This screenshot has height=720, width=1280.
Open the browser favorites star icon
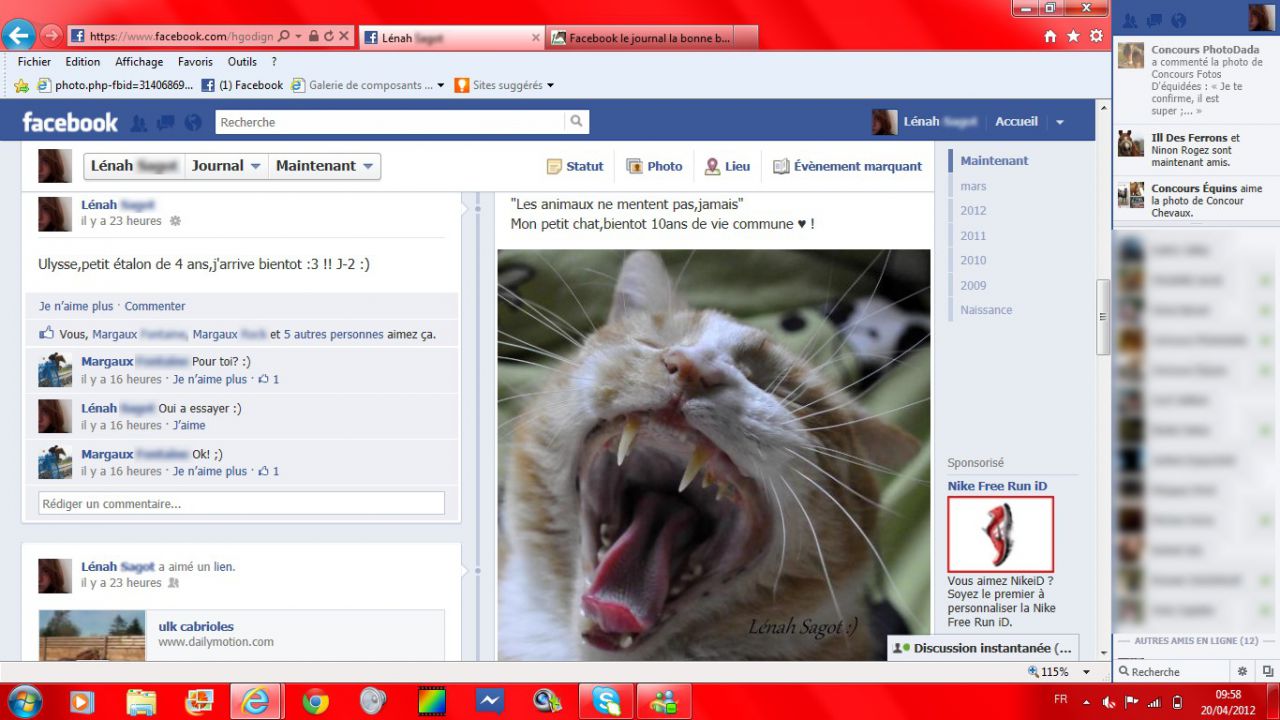tap(1073, 36)
